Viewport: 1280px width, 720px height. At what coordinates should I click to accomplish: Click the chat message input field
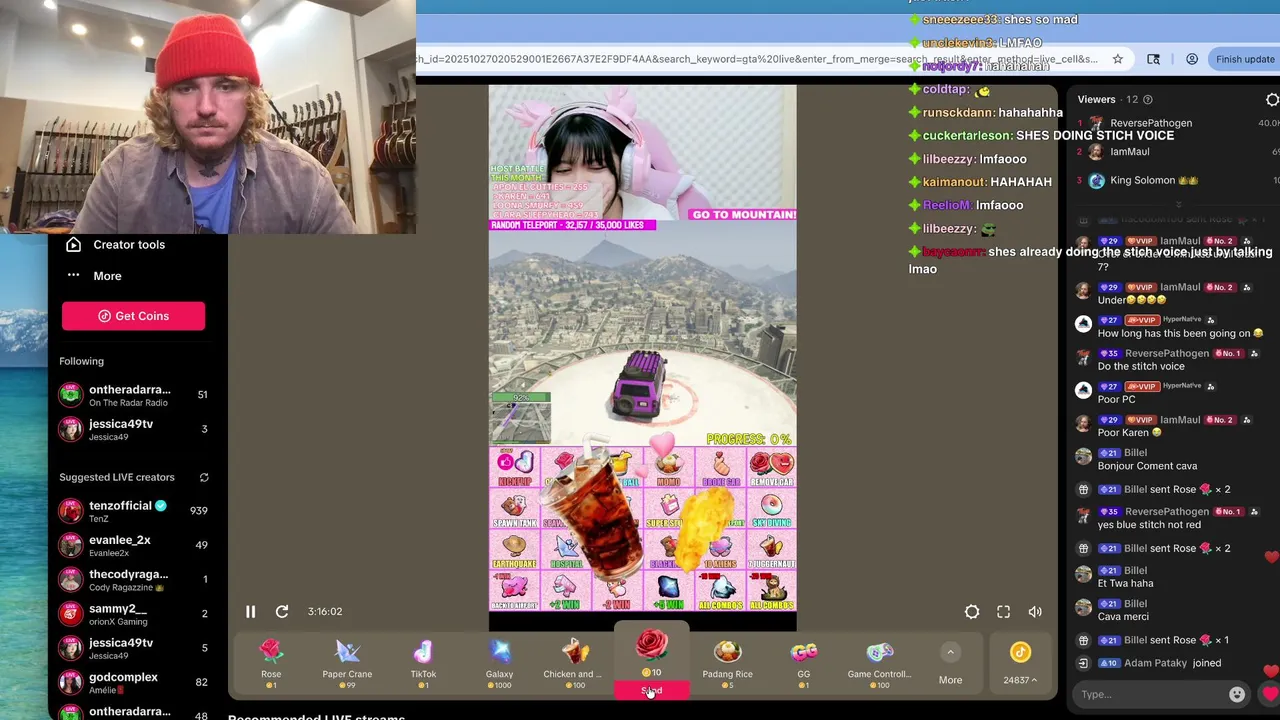tap(1150, 694)
